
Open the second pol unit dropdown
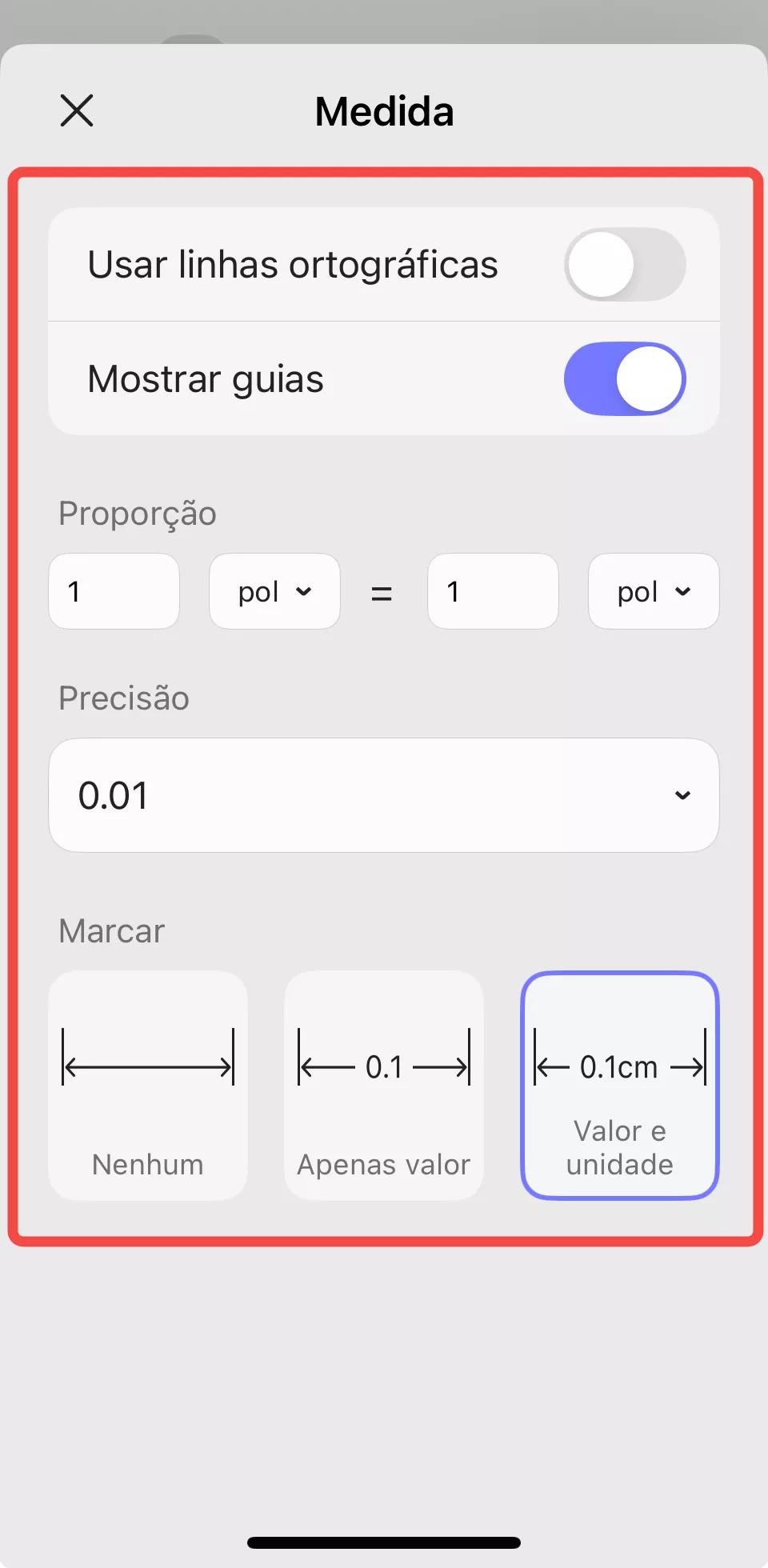coord(654,591)
